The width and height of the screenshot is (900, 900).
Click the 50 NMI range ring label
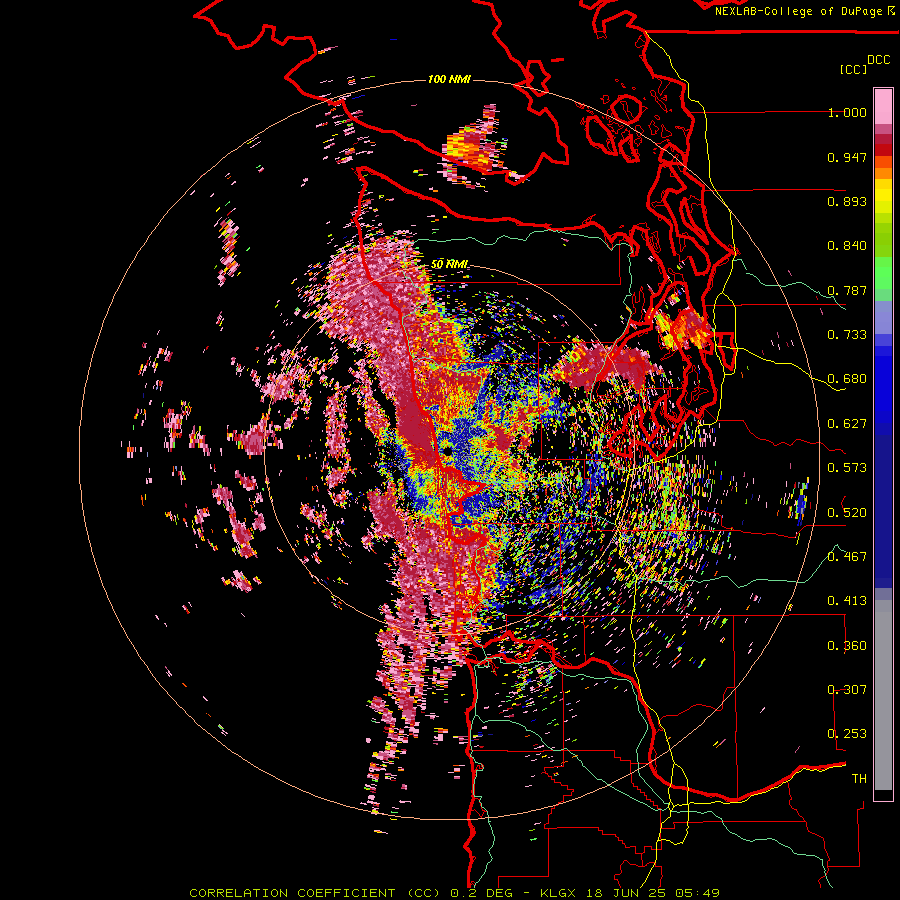[x=449, y=264]
